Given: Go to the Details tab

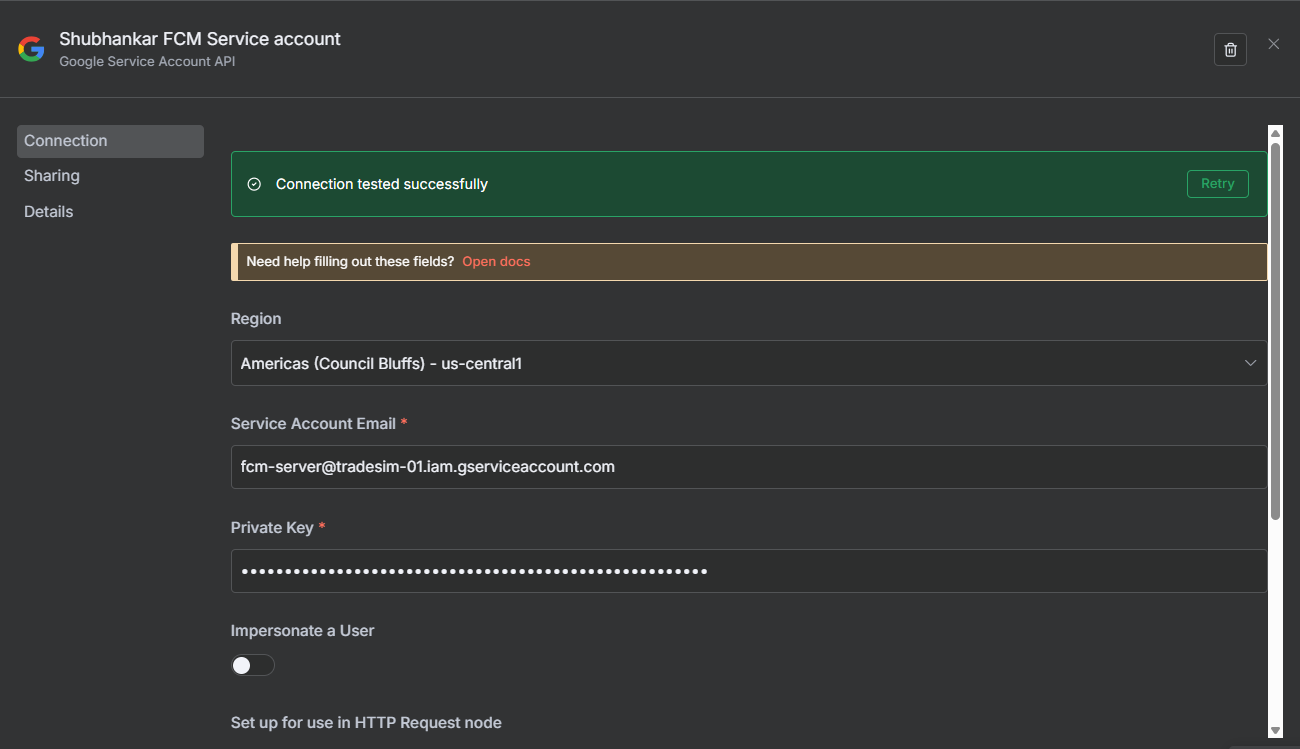Looking at the screenshot, I should tap(49, 212).
